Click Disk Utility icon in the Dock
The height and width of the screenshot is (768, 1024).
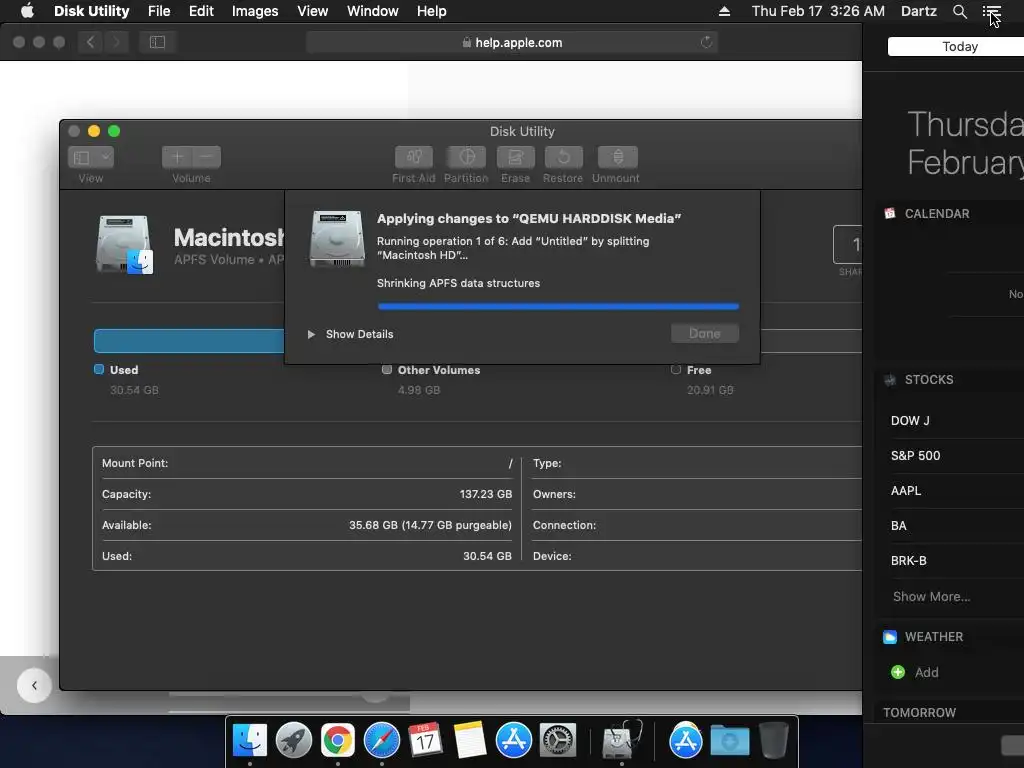621,741
